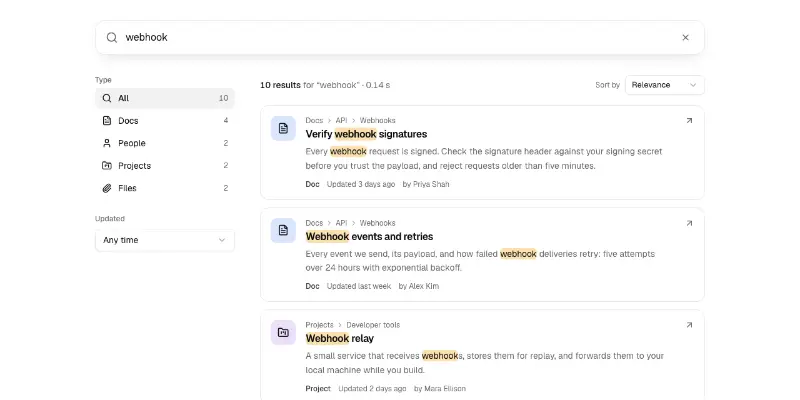800x400 pixels.
Task: Click the Any time dropdown chevron
Action: coord(222,240)
